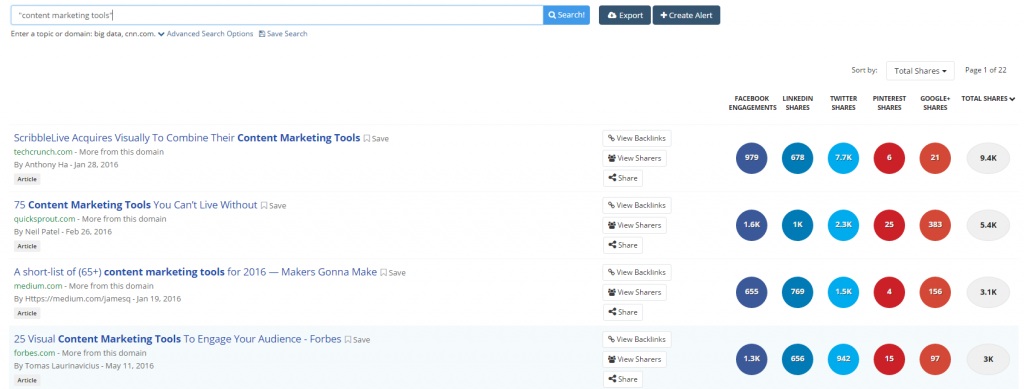Click the total shares bubble showing 5.4K
This screenshot has width=1024, height=389.
(x=988, y=225)
